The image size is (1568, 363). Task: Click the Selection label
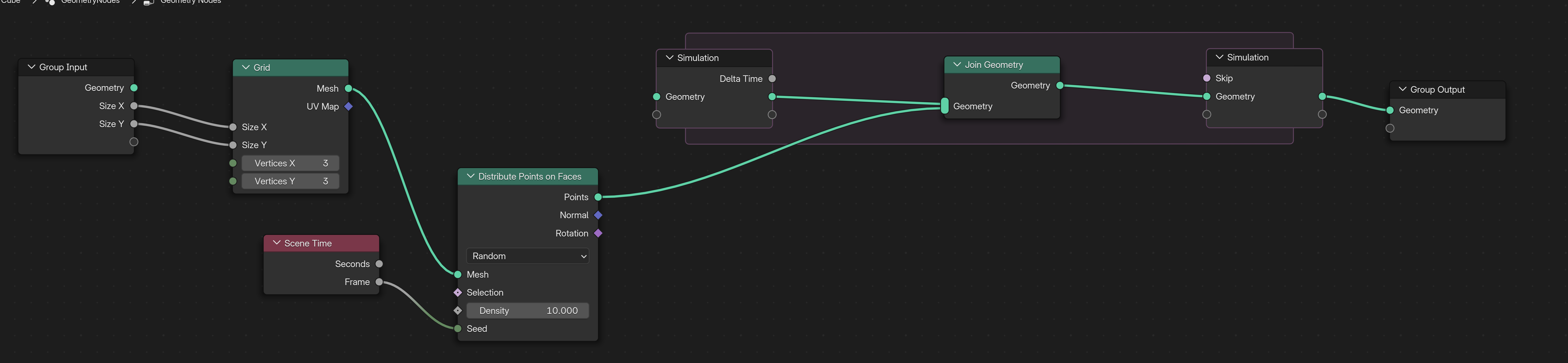485,293
